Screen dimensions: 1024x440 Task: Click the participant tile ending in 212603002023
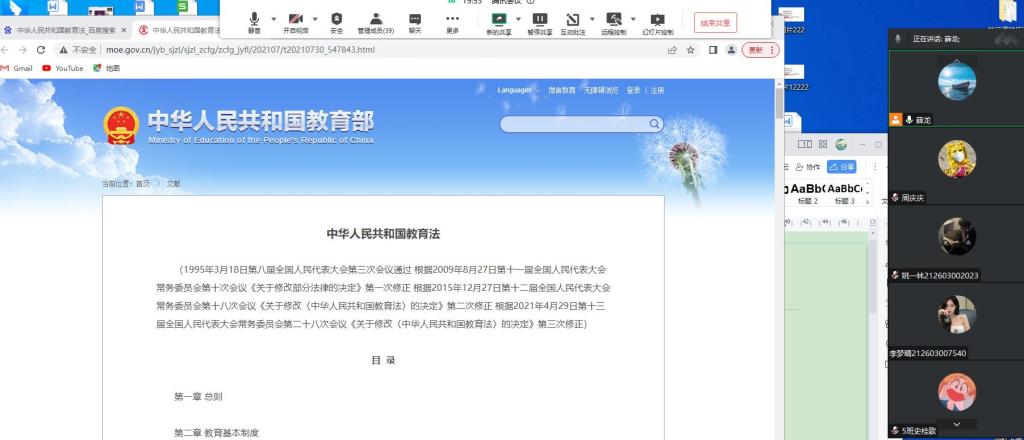click(956, 244)
